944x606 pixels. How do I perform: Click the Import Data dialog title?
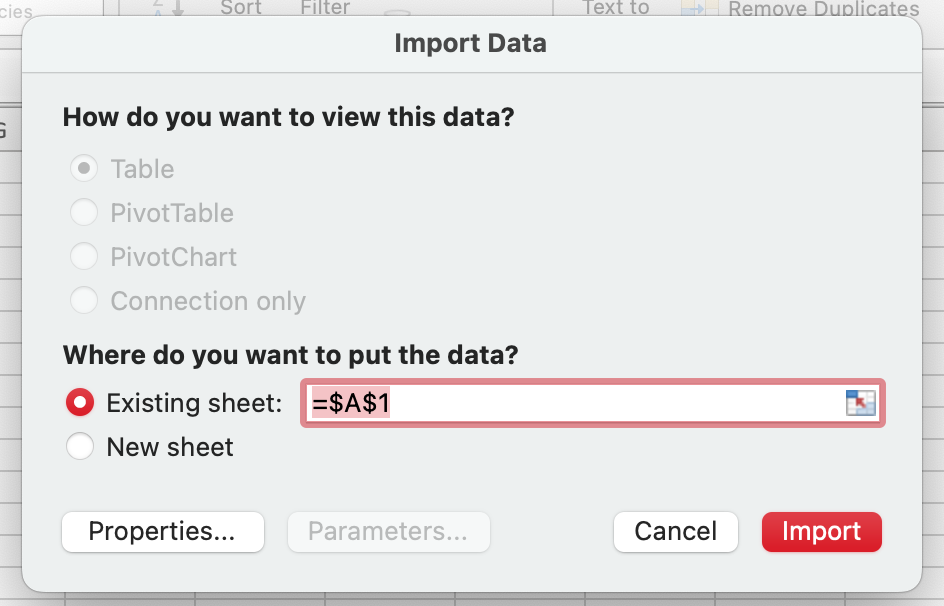click(x=470, y=43)
